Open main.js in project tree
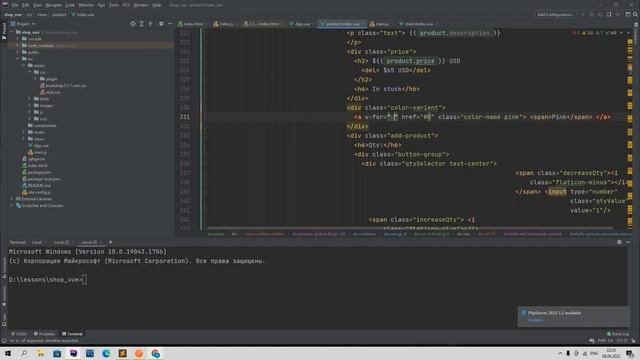The image size is (640, 360). tap(38, 152)
